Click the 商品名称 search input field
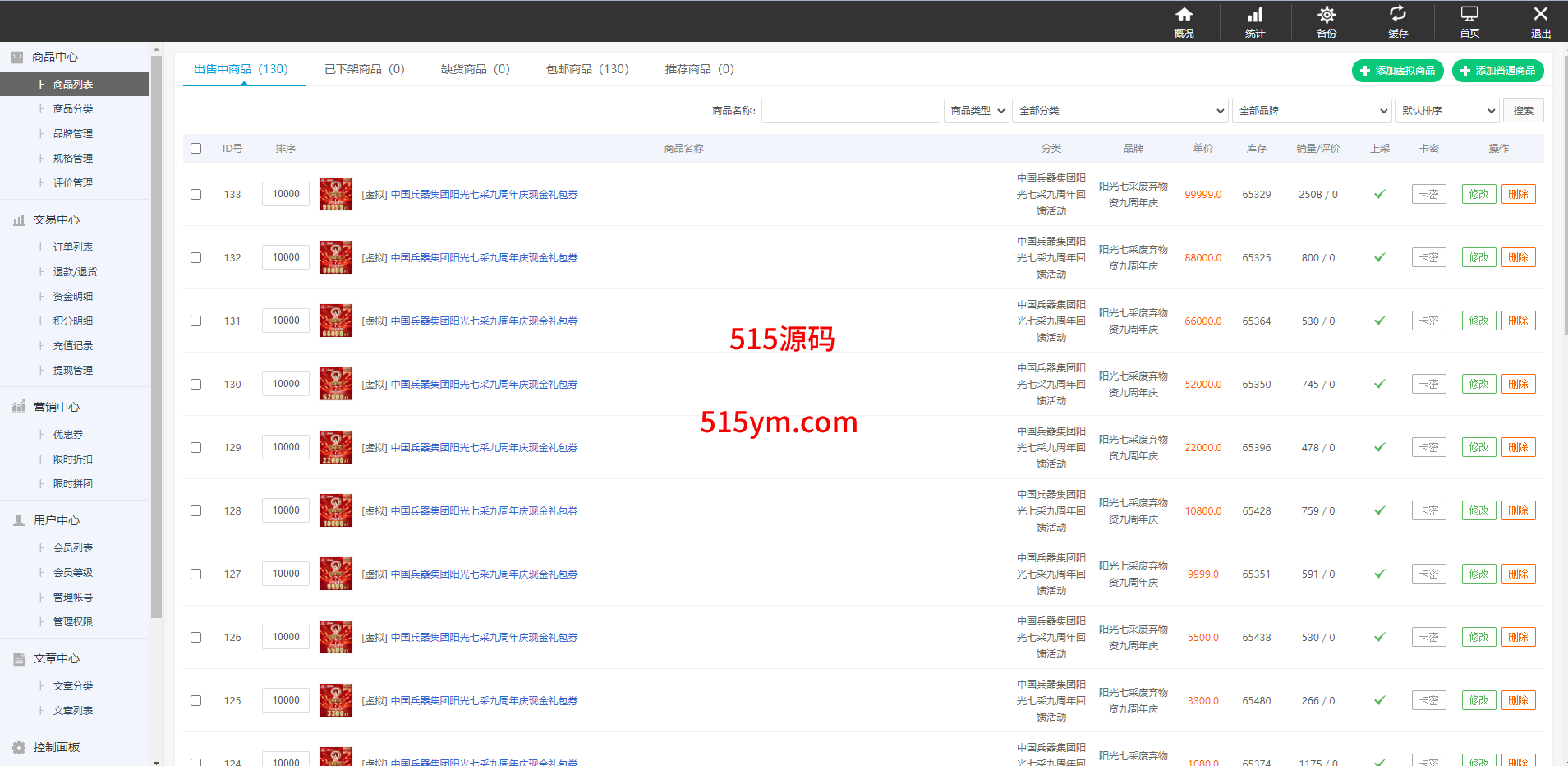This screenshot has width=1568, height=766. click(850, 111)
